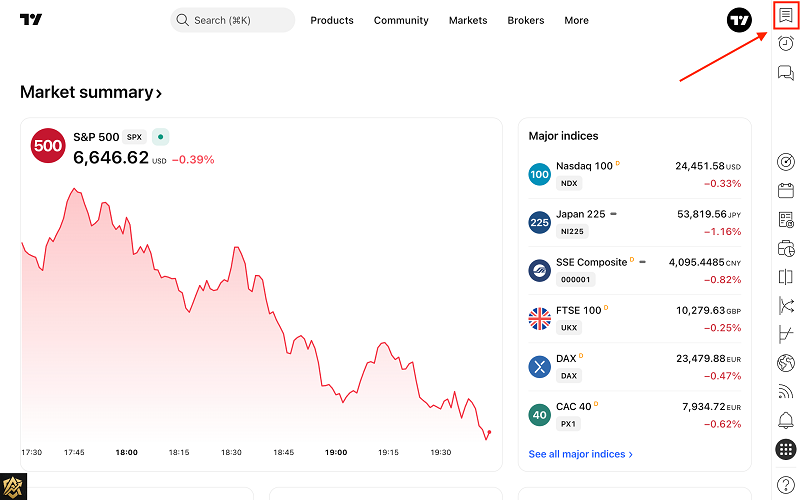Click into the Search field

(233, 20)
